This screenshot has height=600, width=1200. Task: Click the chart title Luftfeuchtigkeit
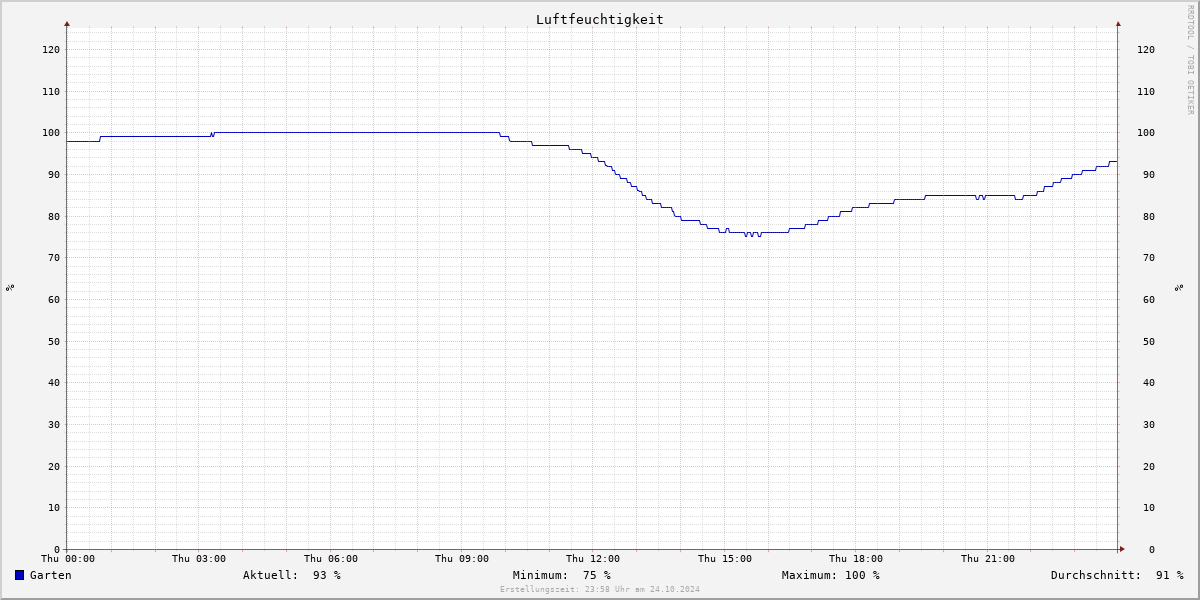599,19
